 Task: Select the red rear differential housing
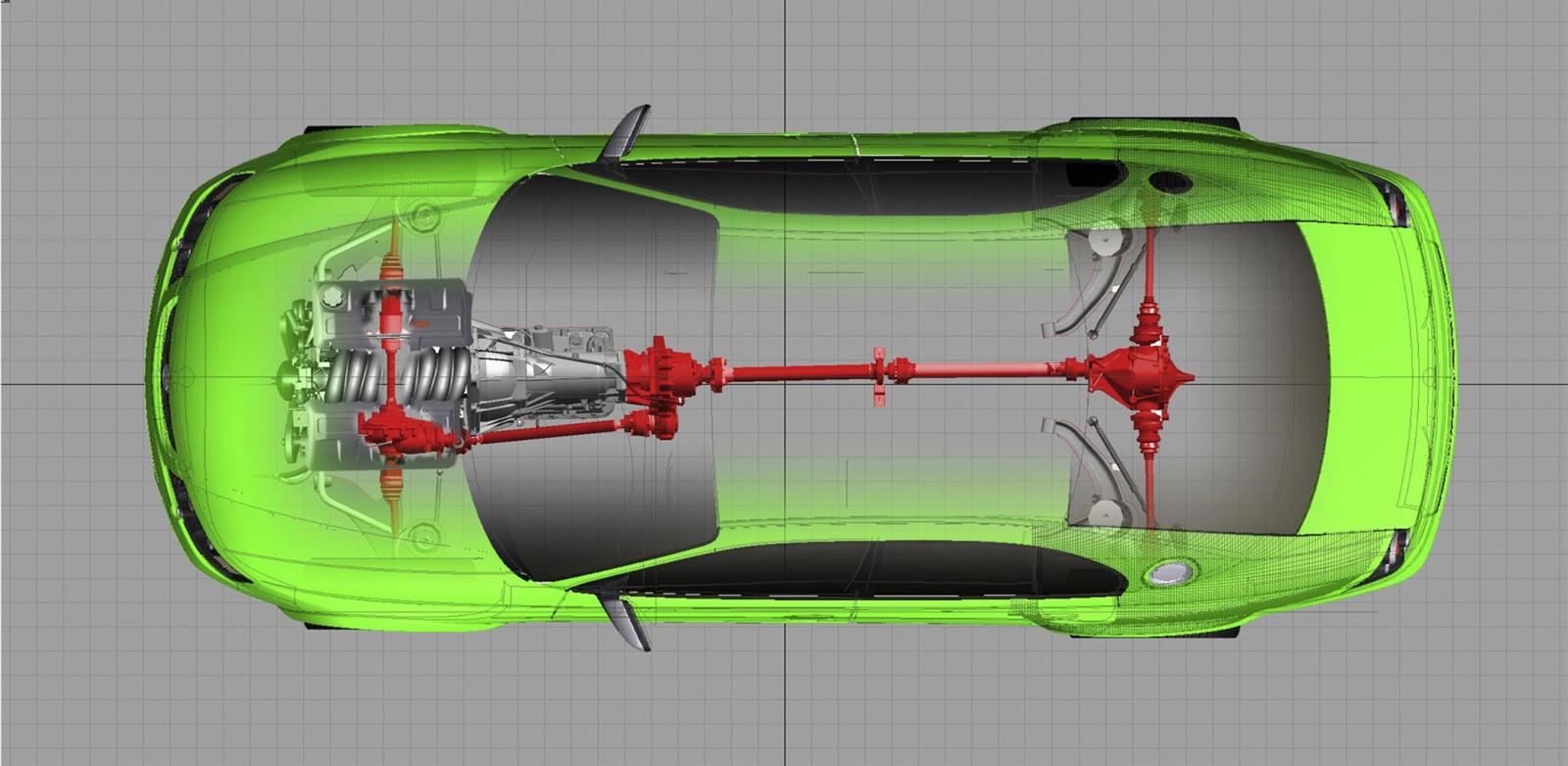1139,373
